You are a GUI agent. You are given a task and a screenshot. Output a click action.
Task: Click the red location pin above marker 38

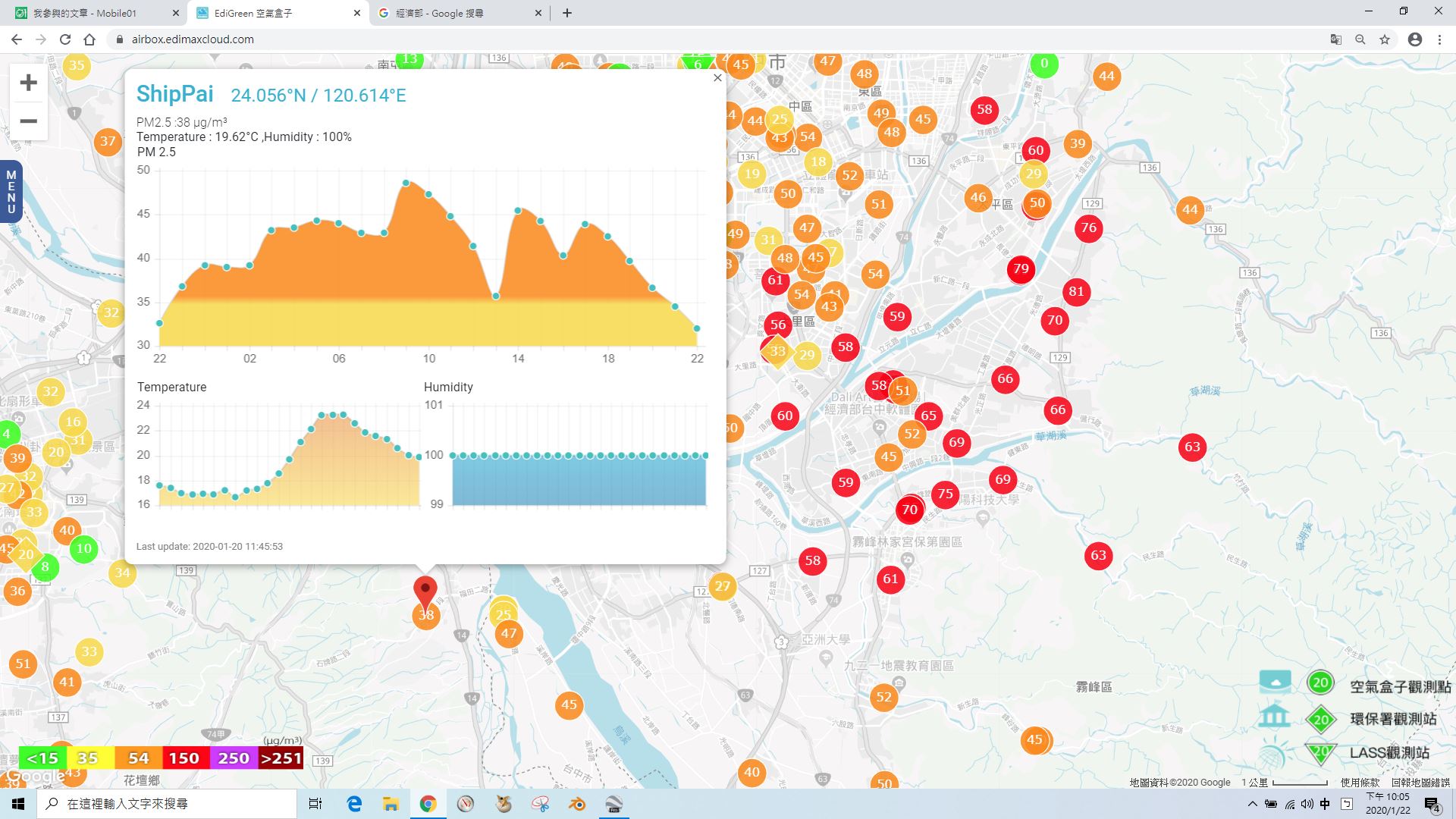[425, 591]
